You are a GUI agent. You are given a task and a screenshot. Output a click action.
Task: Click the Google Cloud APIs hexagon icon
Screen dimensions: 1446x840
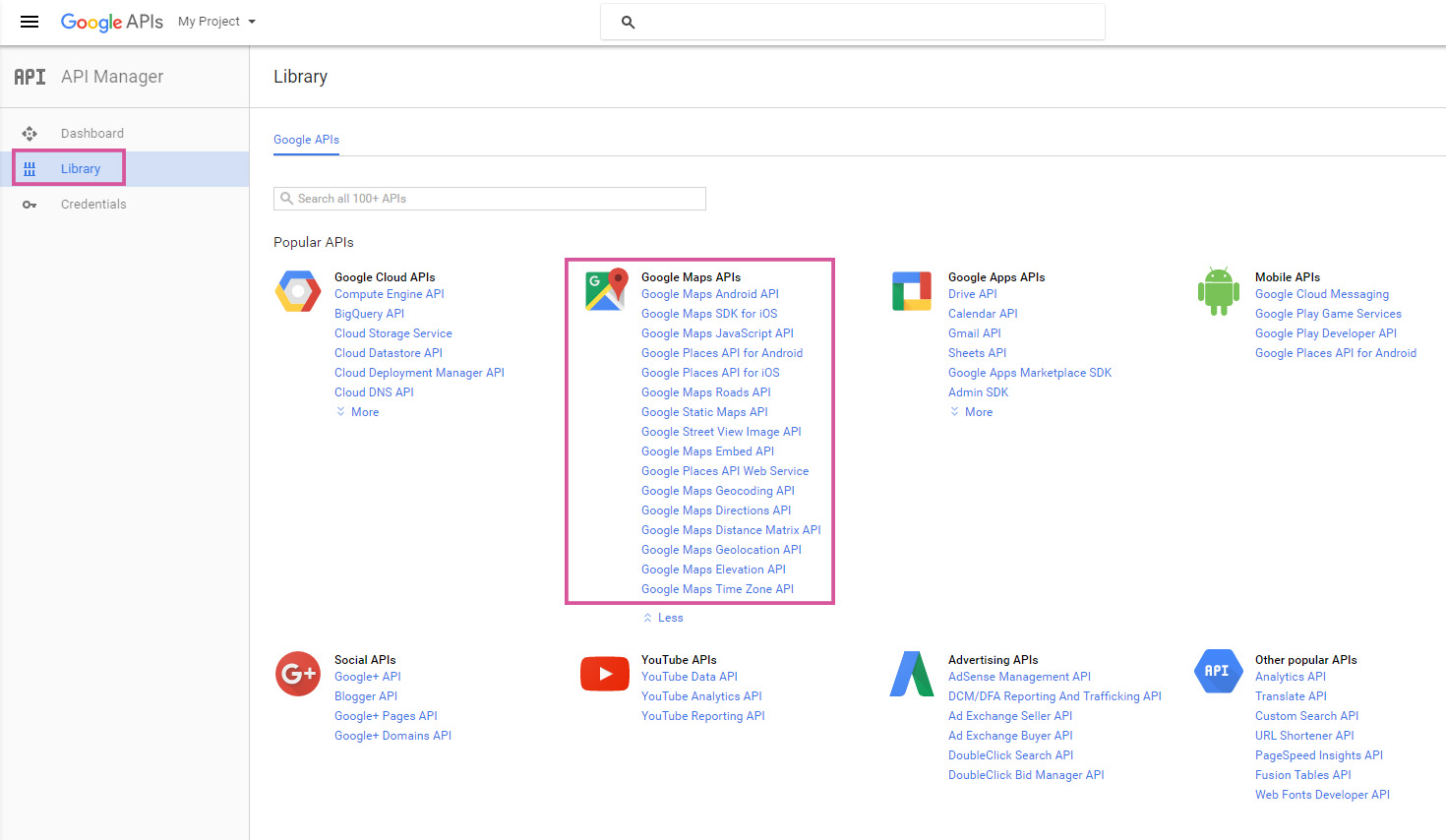[298, 291]
